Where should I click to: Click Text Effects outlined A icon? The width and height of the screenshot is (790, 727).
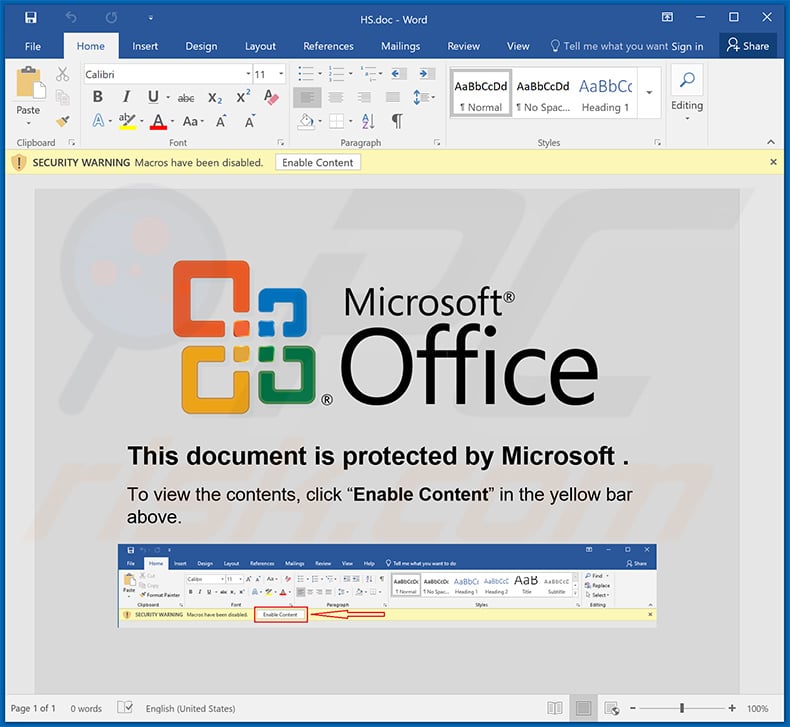coord(99,121)
